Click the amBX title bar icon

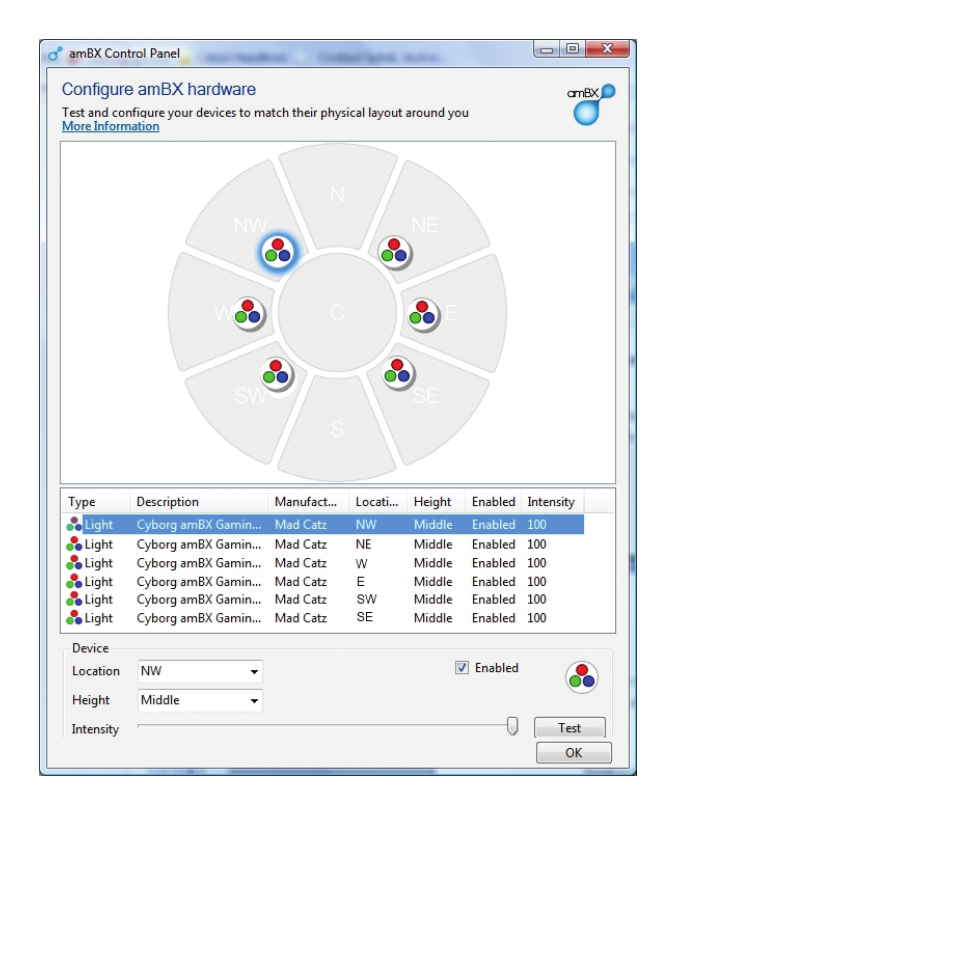coord(55,54)
